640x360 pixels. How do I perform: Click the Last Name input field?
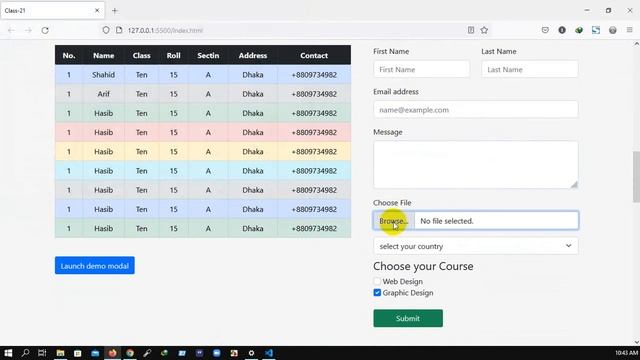pos(529,69)
